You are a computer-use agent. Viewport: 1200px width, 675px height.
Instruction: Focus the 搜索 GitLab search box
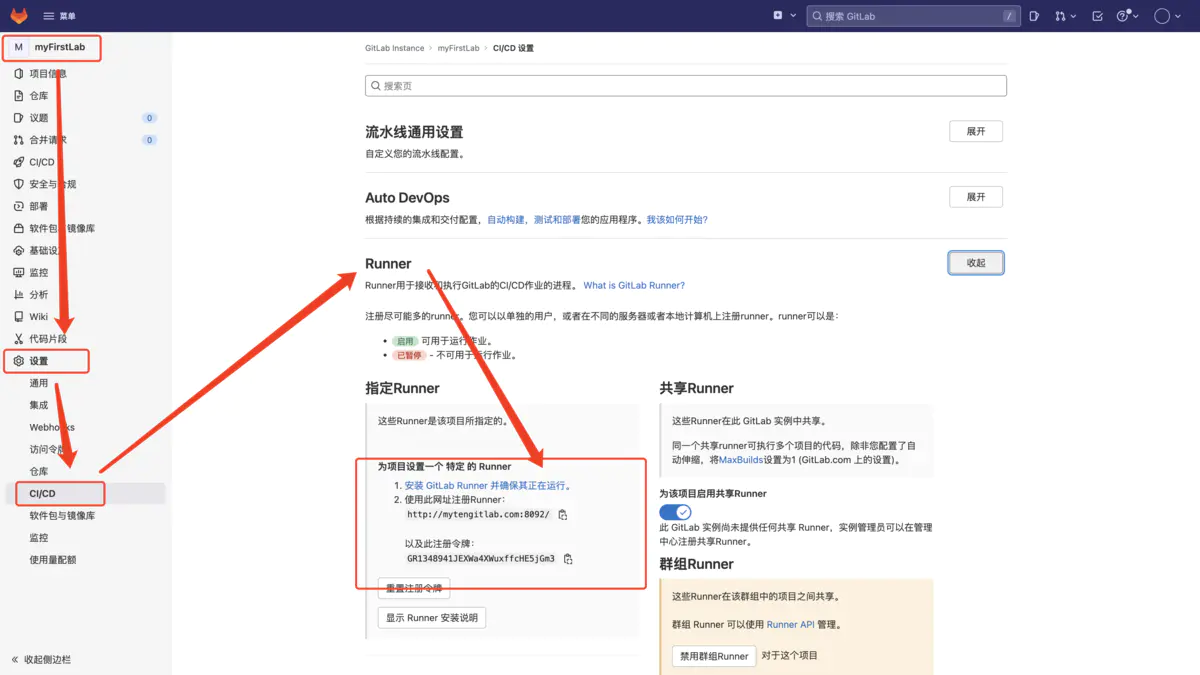[x=913, y=16]
